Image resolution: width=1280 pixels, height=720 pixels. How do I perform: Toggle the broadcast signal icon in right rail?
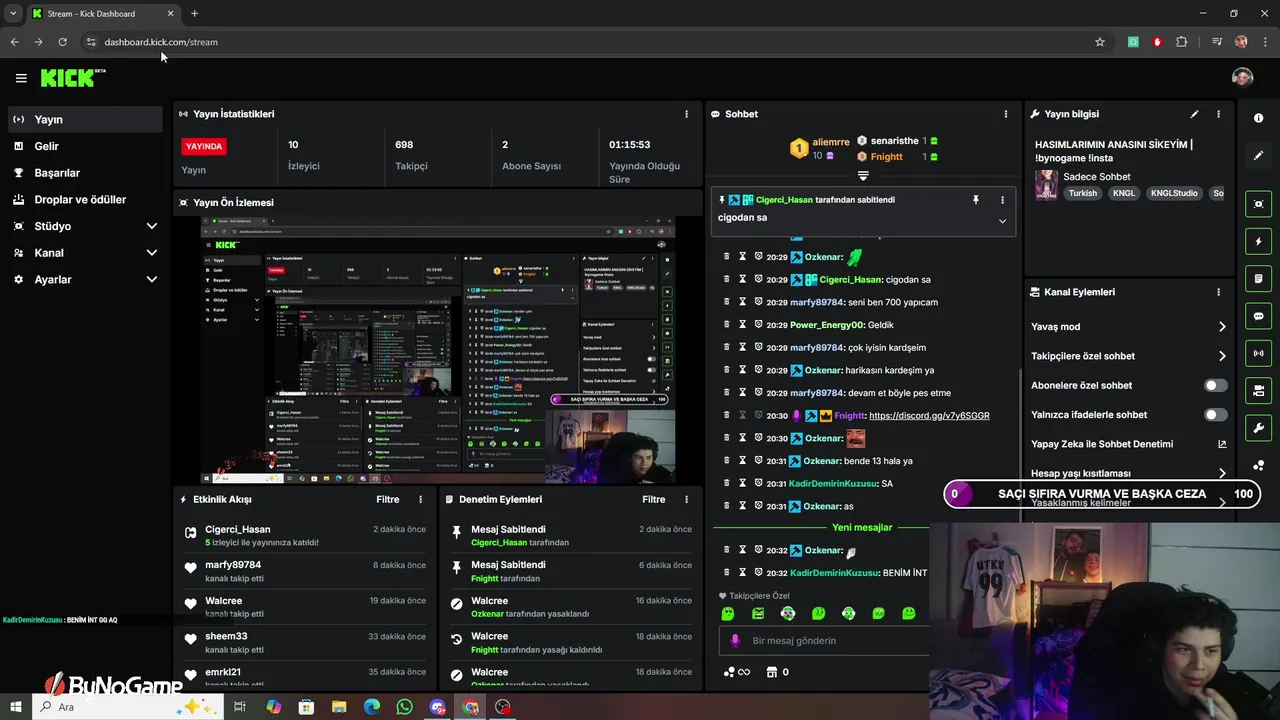pos(1259,353)
